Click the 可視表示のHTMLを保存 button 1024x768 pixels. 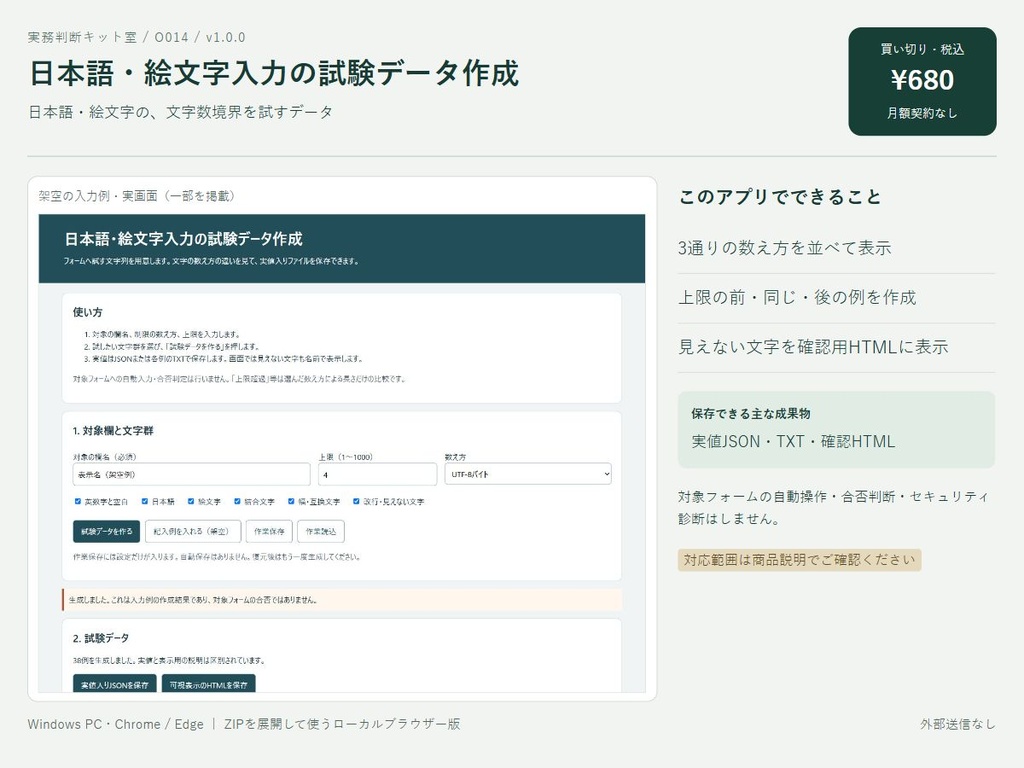coord(208,684)
